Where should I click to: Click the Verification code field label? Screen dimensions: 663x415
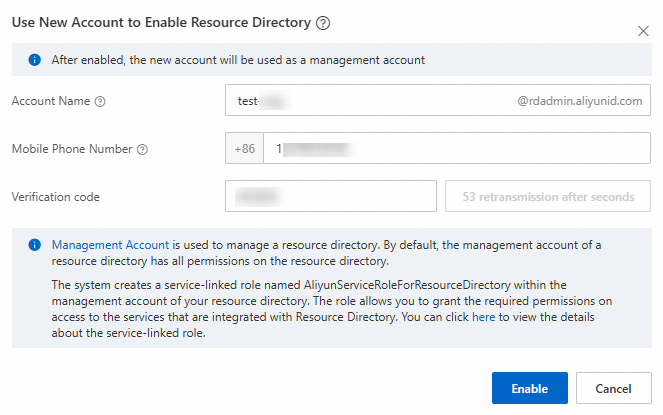point(55,197)
